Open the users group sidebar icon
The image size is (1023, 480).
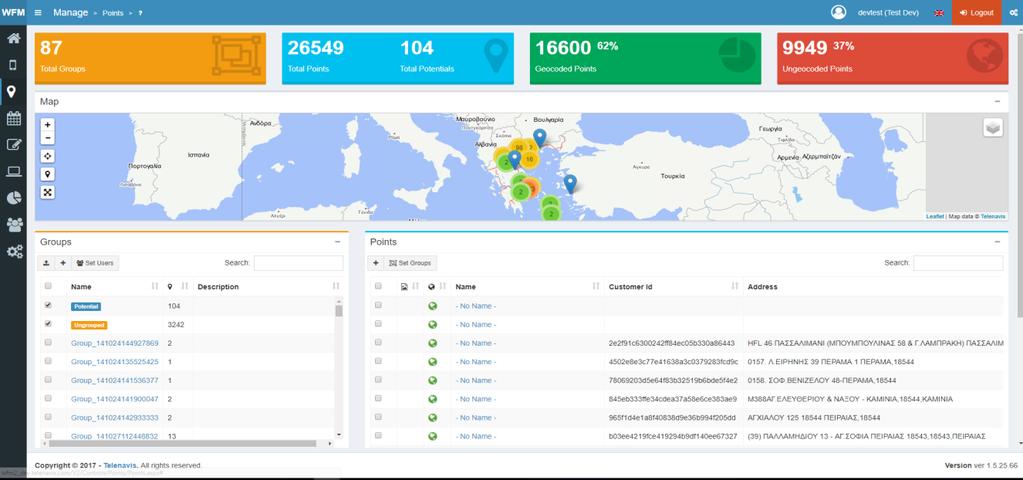click(13, 225)
